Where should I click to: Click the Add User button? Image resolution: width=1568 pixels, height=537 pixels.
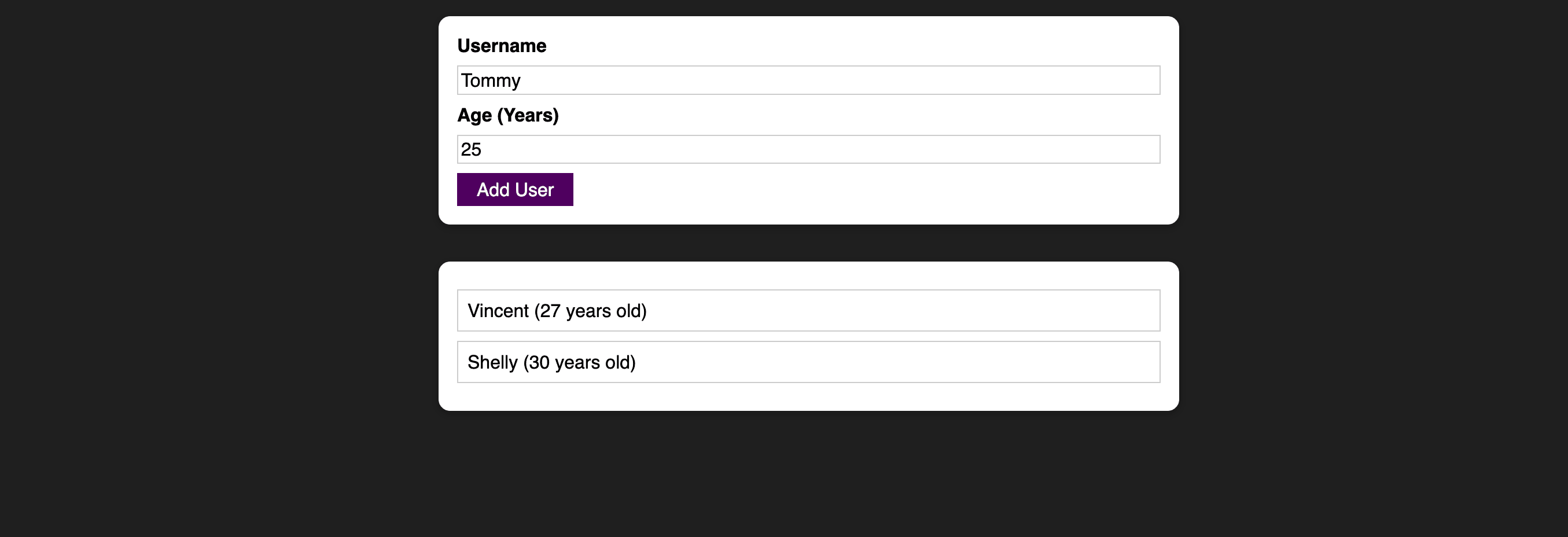point(515,189)
